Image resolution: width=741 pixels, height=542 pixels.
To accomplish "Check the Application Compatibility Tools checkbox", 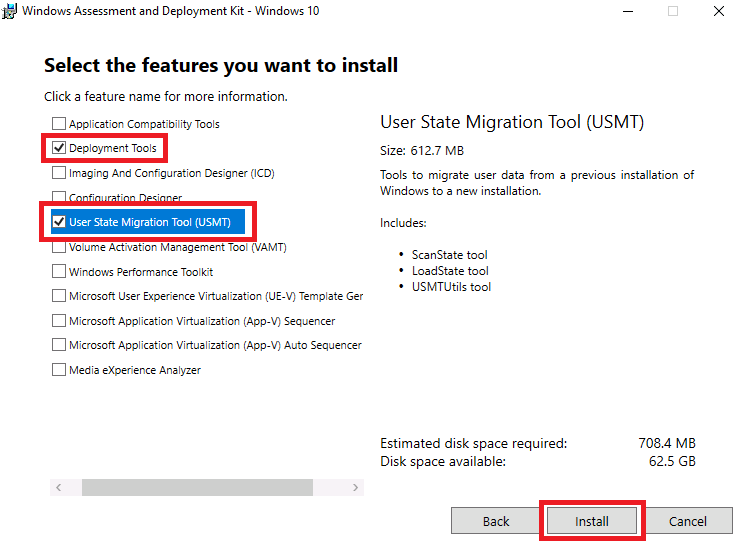I will click(59, 124).
